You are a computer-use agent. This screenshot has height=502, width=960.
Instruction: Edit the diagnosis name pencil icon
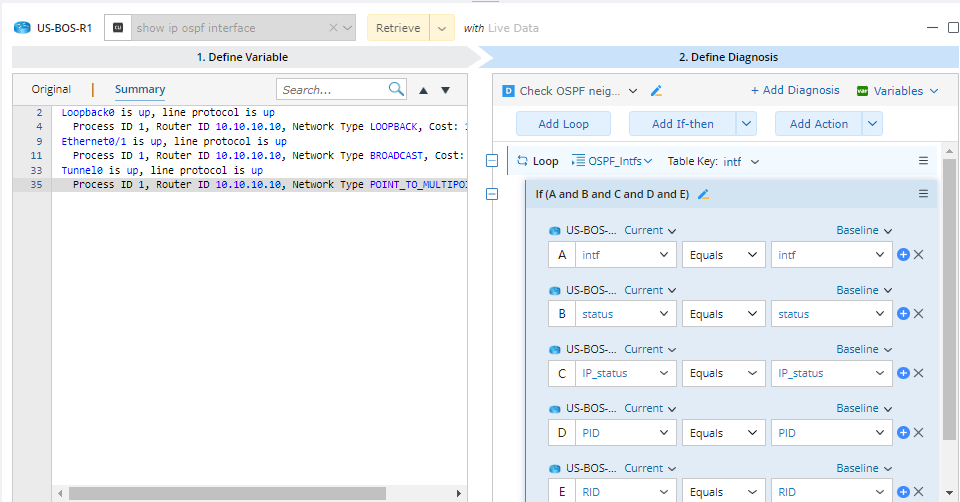tap(657, 91)
